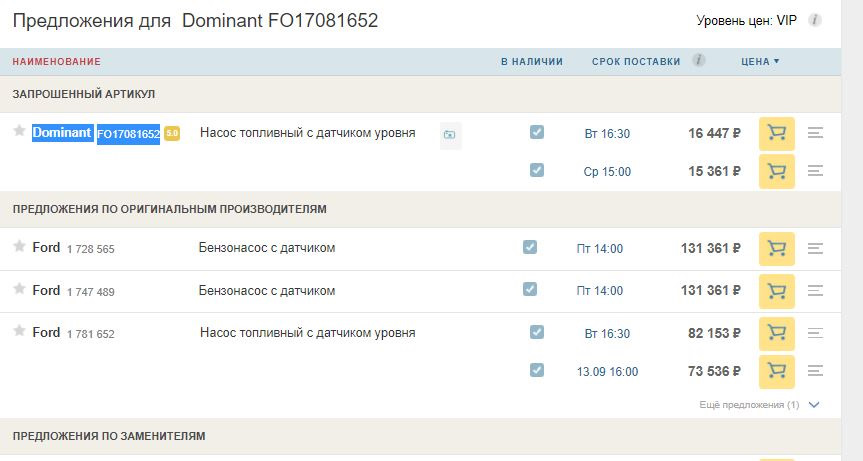Open the Ford 1 781 652 article link

(90, 334)
